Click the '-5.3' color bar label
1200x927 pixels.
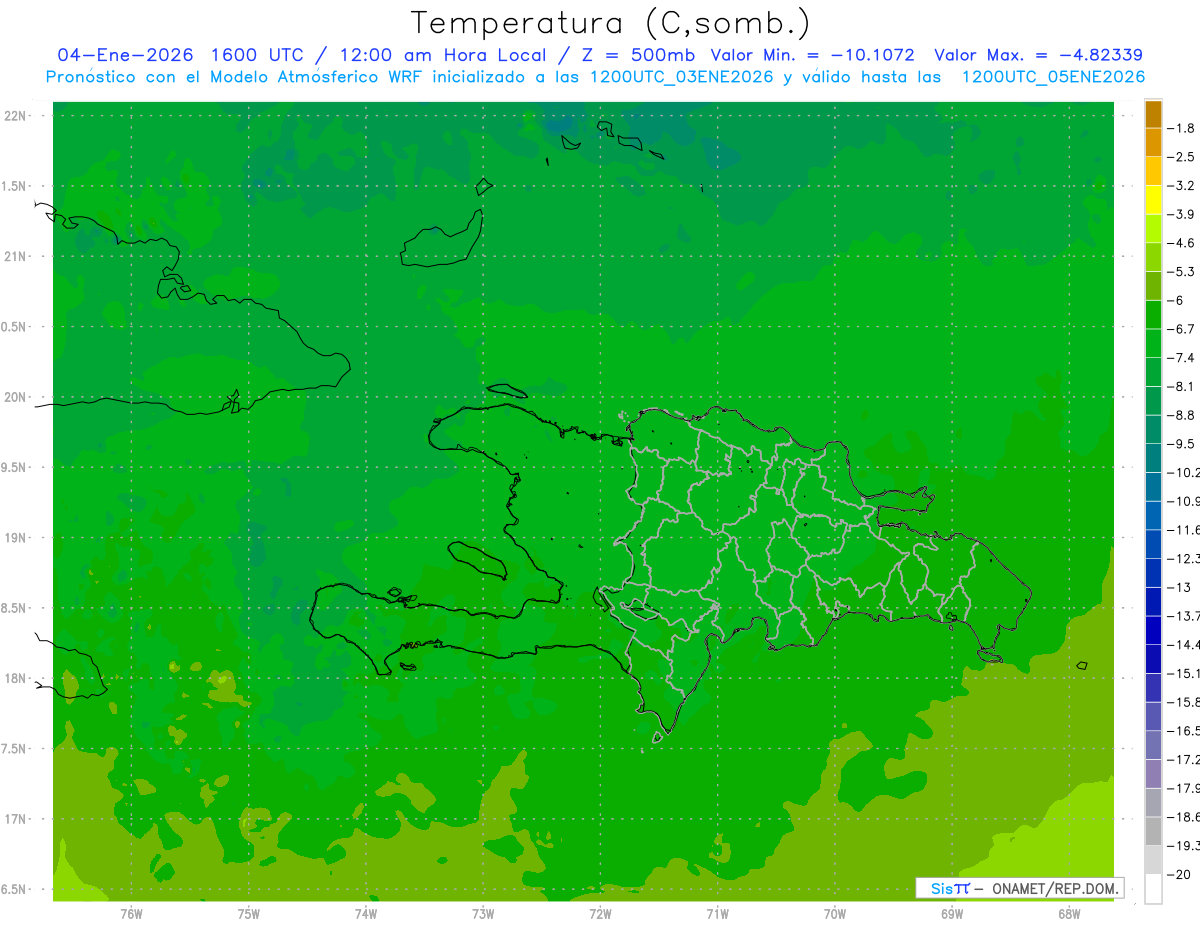tap(1182, 271)
